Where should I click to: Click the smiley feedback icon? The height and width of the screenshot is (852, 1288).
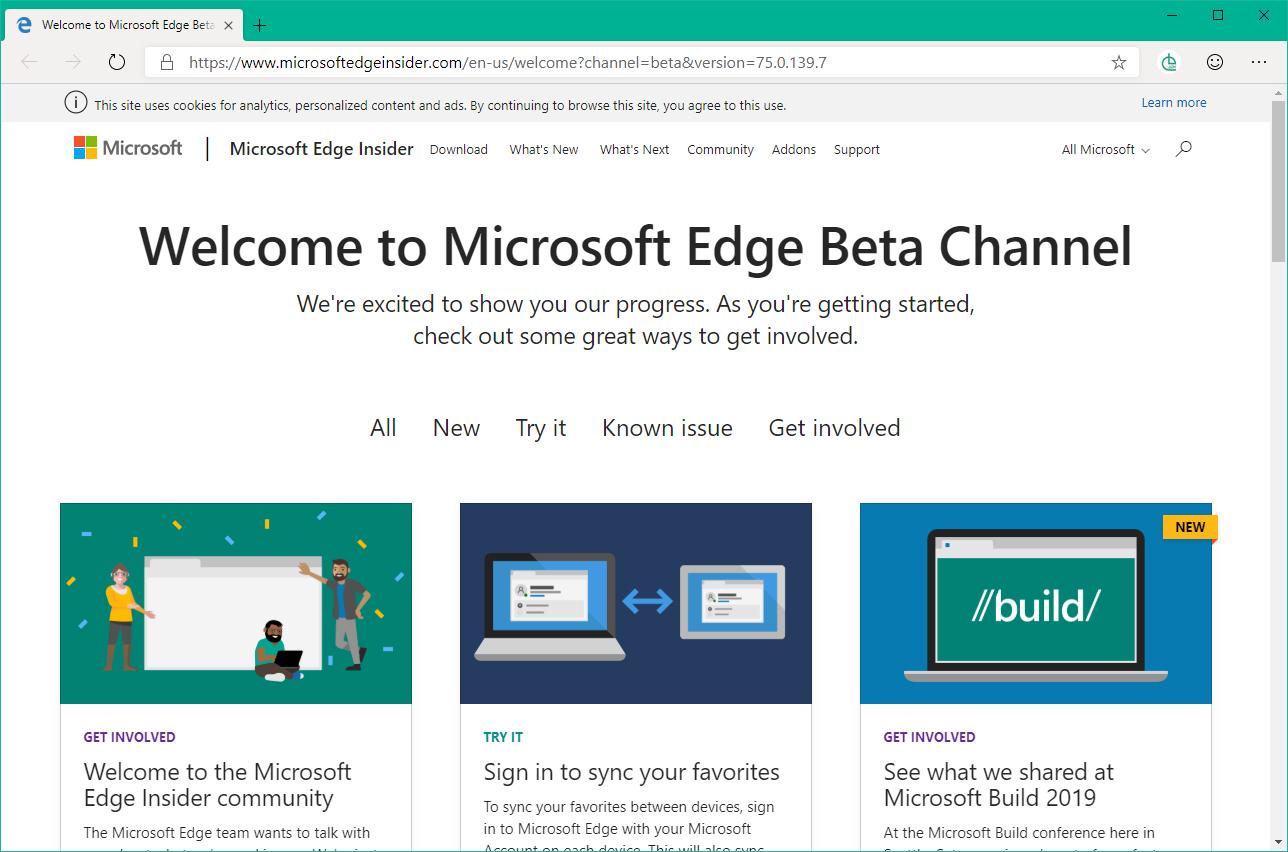1215,62
